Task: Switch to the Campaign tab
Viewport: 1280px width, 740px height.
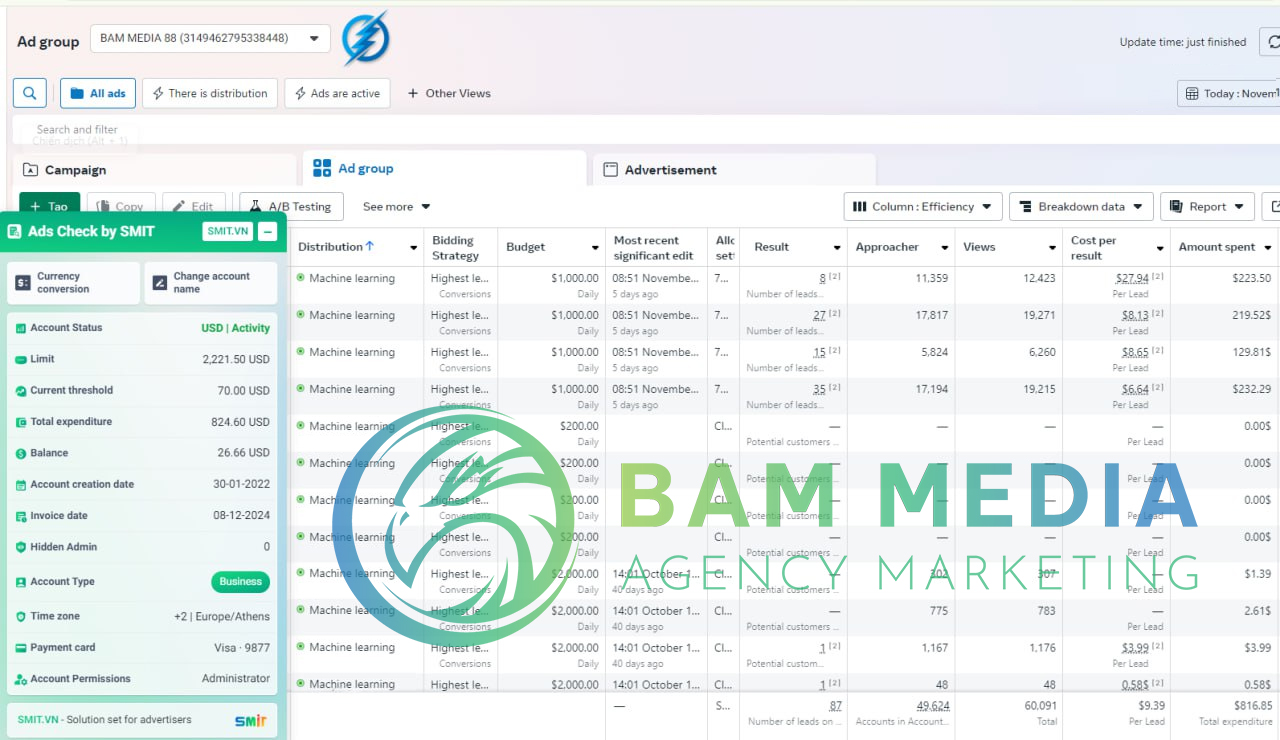Action: [x=155, y=170]
